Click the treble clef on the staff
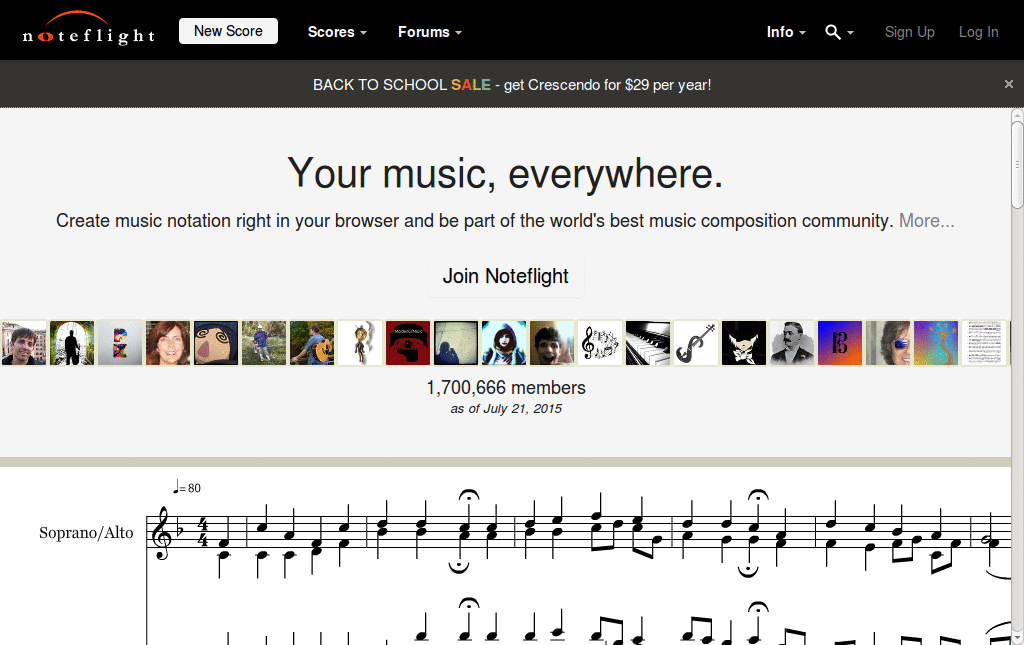The height and width of the screenshot is (645, 1024). [x=161, y=533]
